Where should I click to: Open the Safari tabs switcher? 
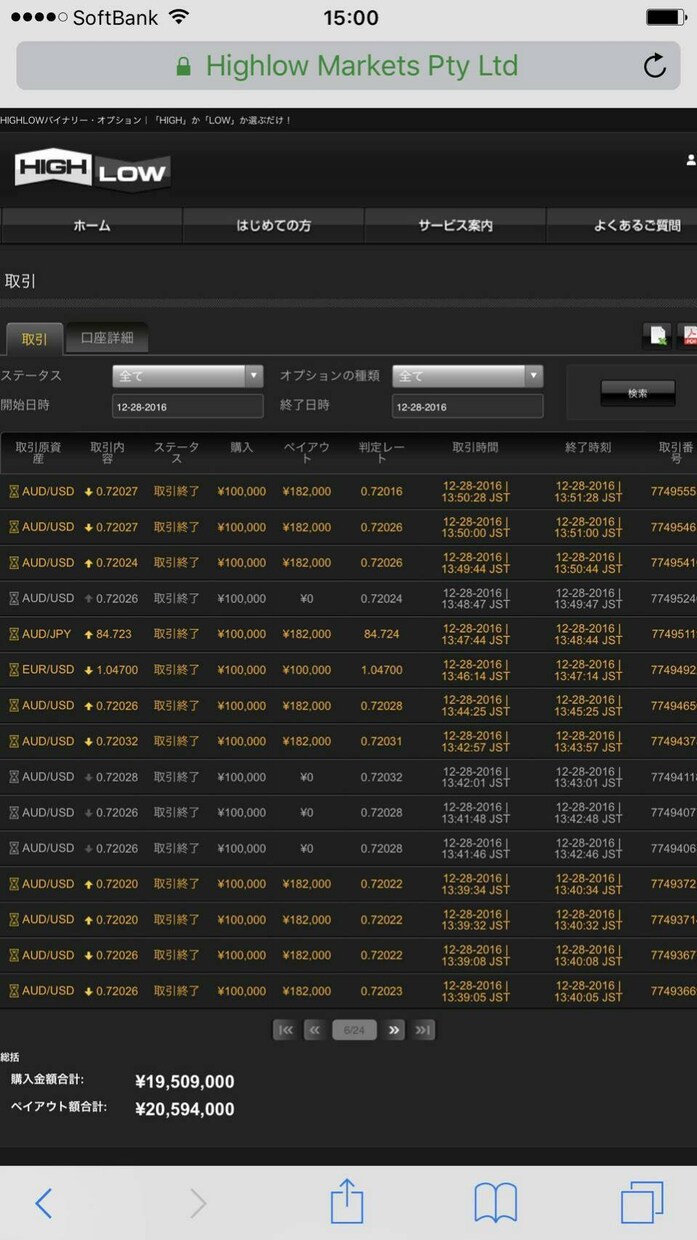642,1203
